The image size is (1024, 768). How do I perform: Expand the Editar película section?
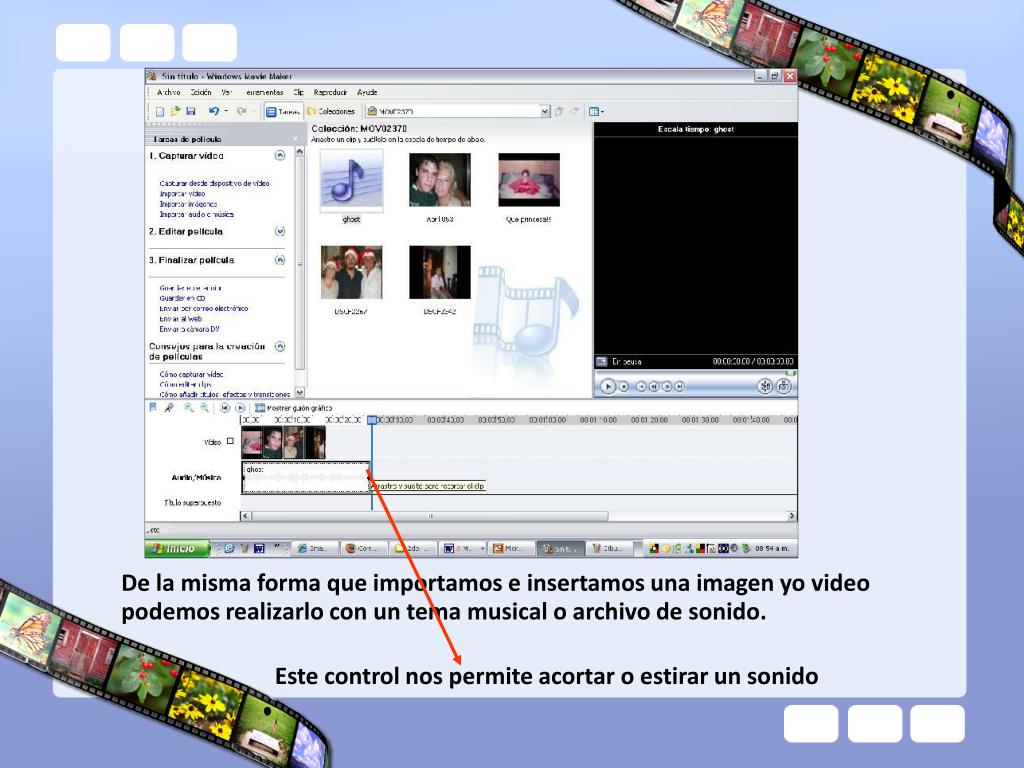280,231
